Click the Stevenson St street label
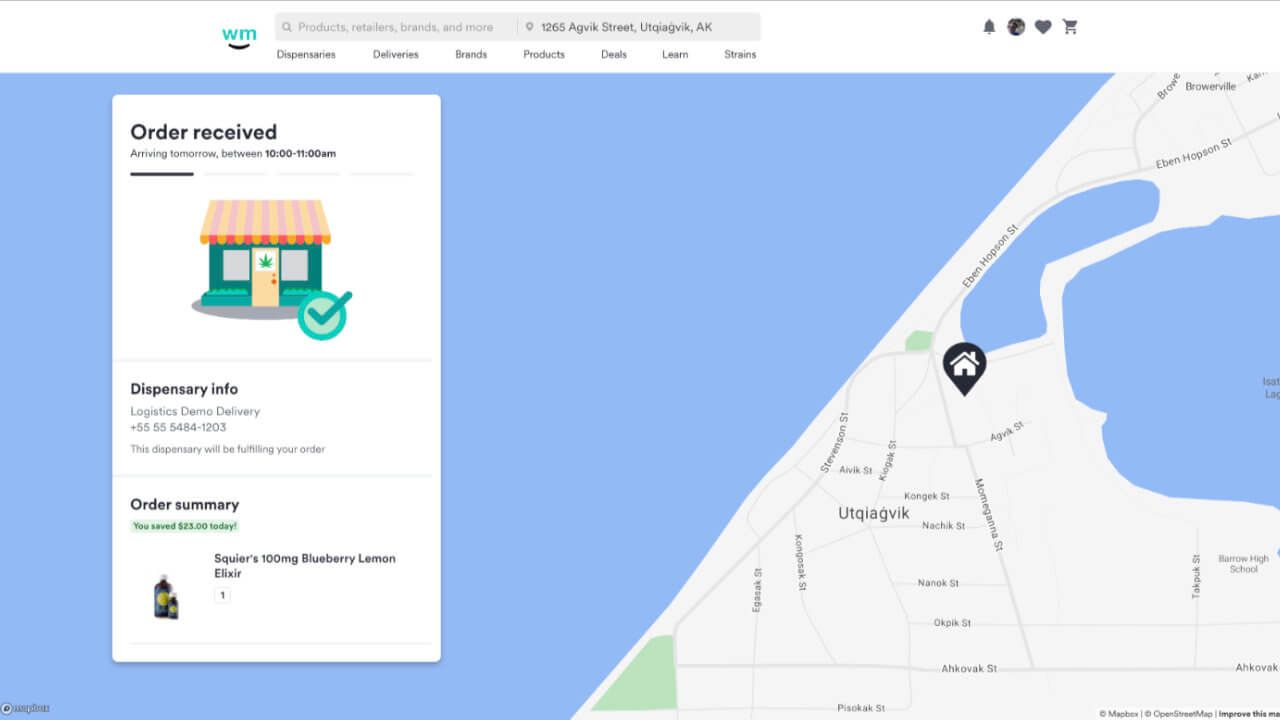Image resolution: width=1280 pixels, height=720 pixels. [834, 443]
